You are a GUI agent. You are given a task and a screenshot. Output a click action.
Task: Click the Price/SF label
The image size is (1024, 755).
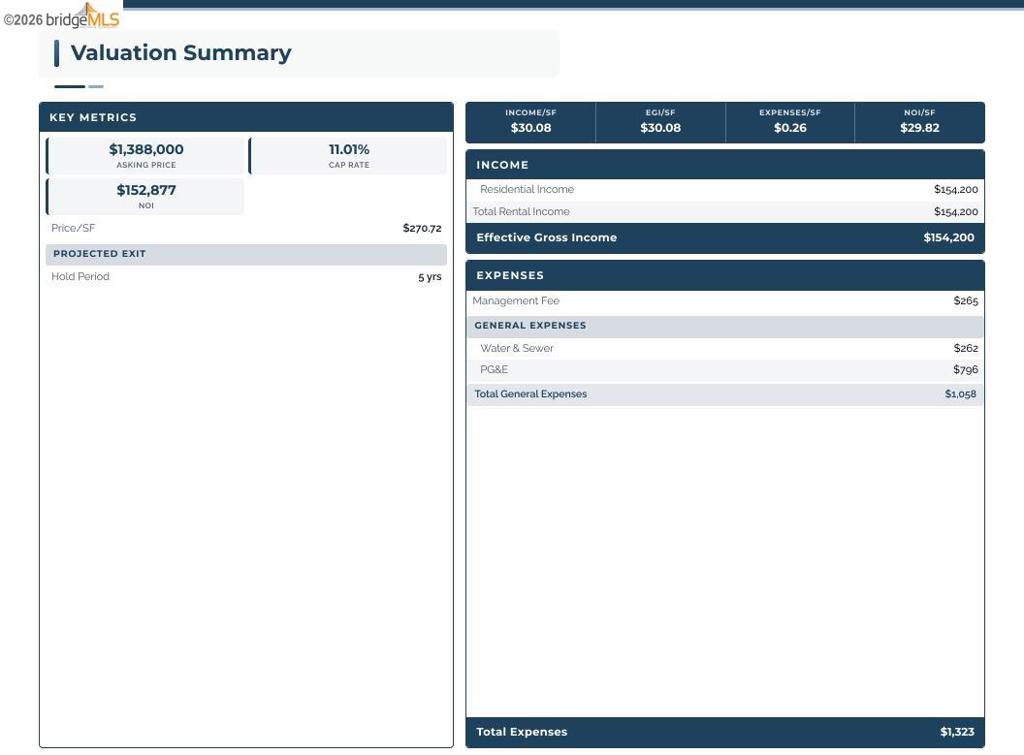[73, 228]
